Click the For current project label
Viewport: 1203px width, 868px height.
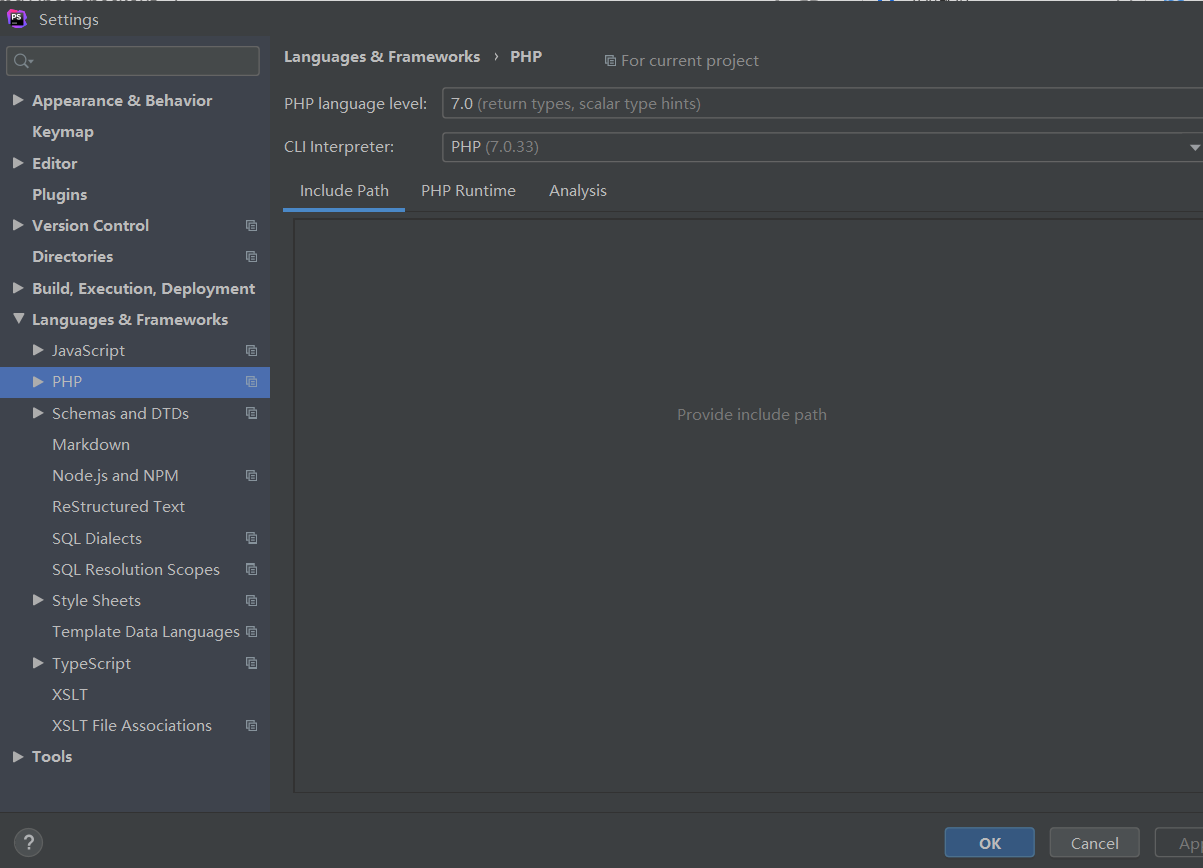tap(690, 61)
